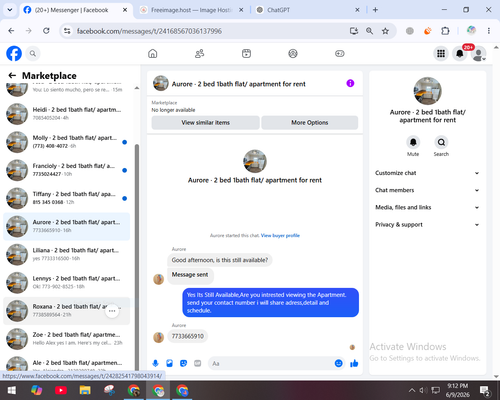
Task: Open Liliana conversation in chat list
Action: coord(67,254)
